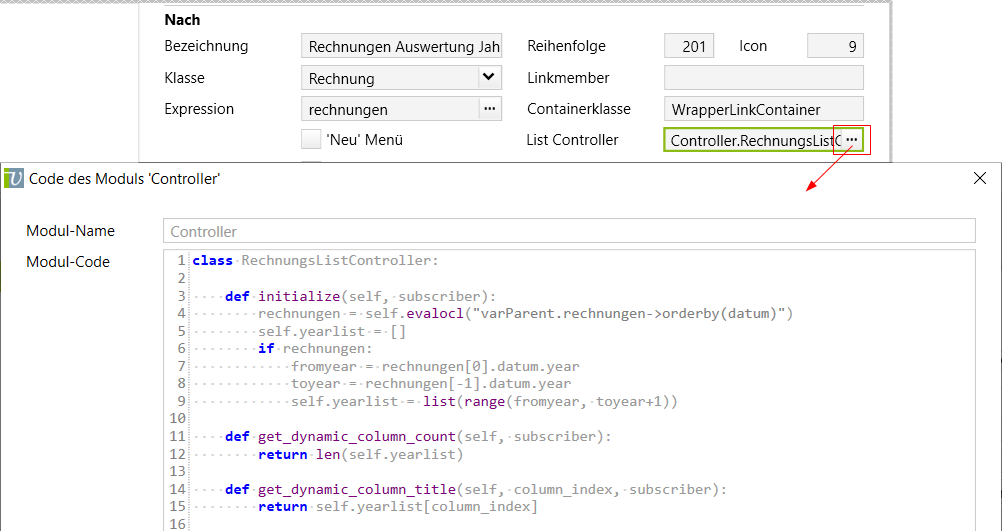Click the ellipsis button beside the Expression field
This screenshot has width=1002, height=531.
tap(489, 109)
